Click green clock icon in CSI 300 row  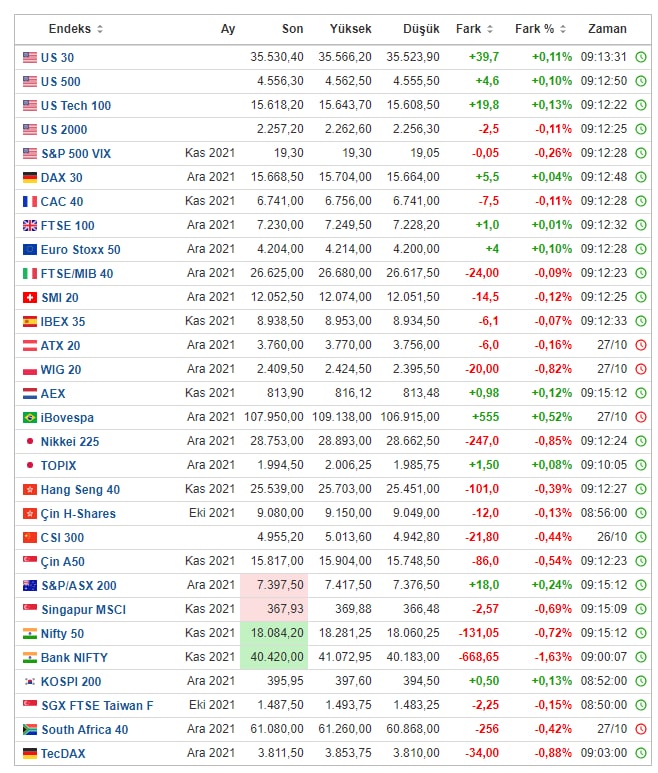pyautogui.click(x=641, y=537)
